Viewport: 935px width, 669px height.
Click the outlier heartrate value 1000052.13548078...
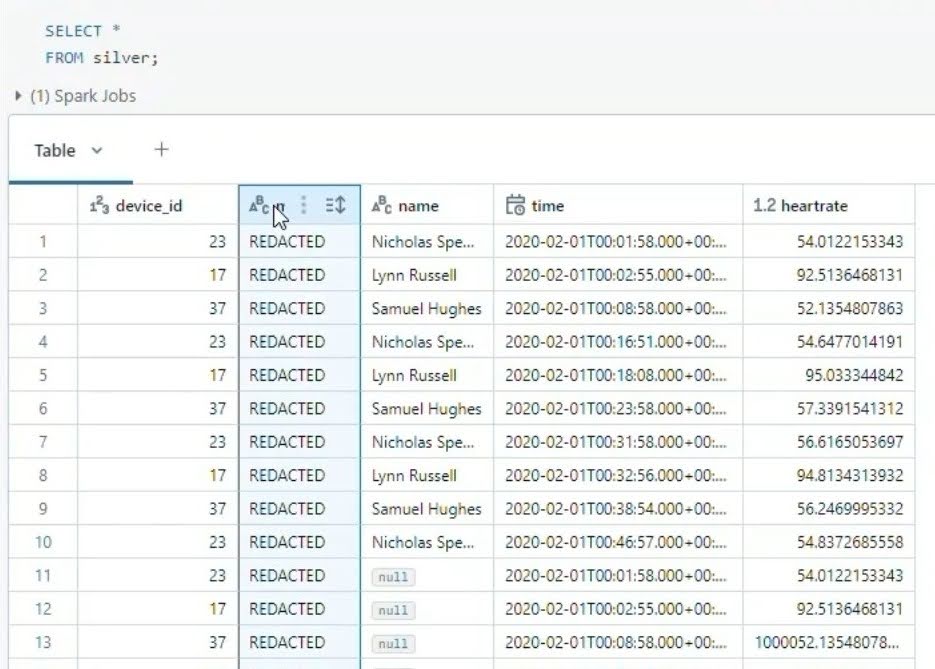click(x=826, y=642)
